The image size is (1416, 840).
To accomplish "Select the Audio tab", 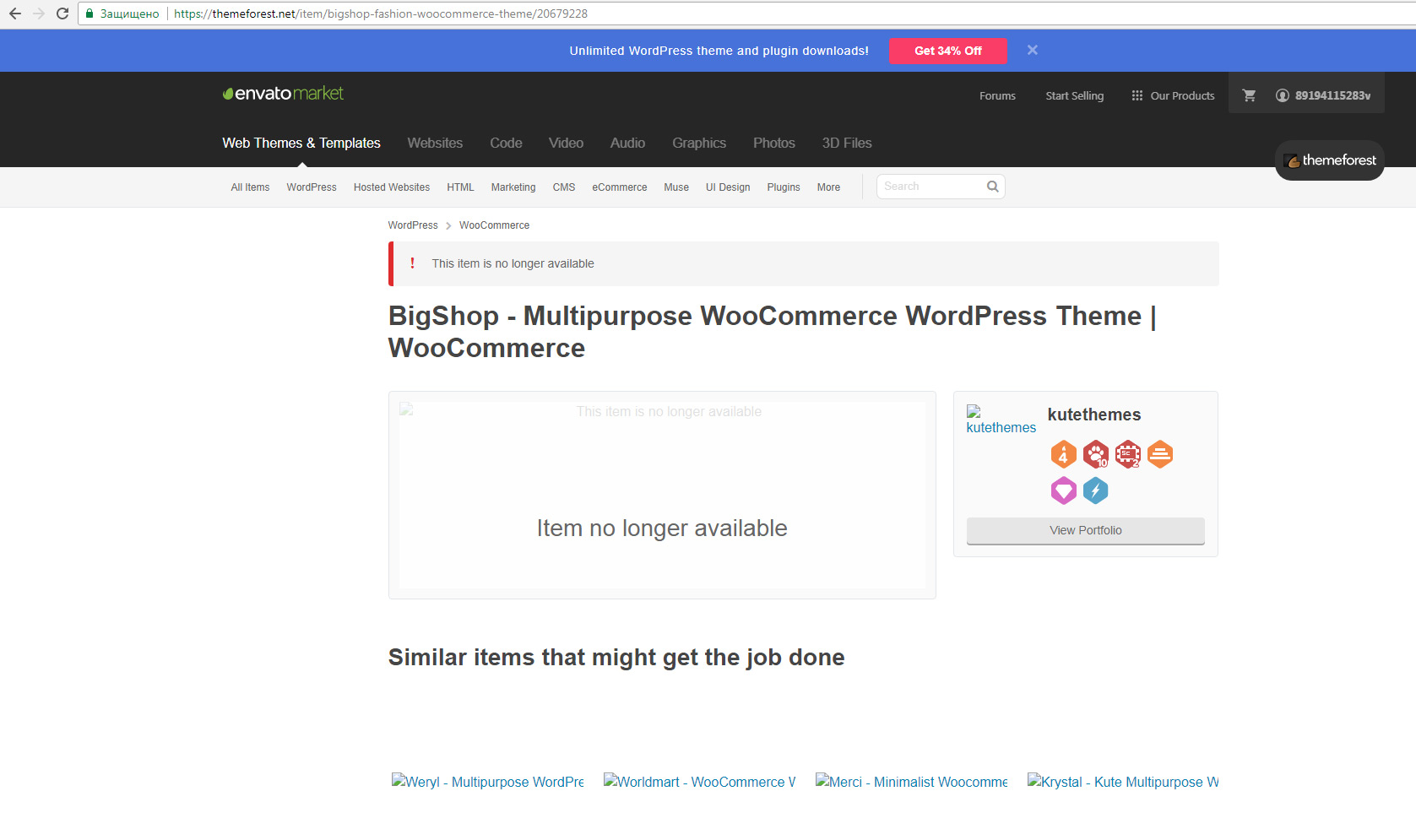I will [x=627, y=143].
